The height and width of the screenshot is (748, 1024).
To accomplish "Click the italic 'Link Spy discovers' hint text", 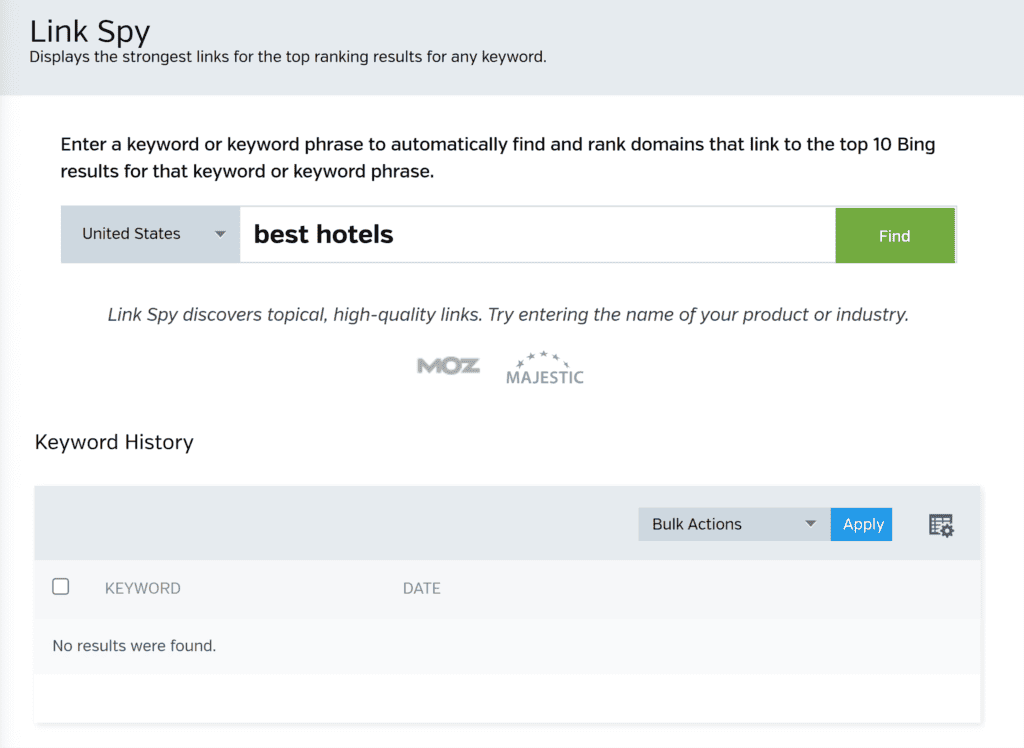I will point(508,314).
